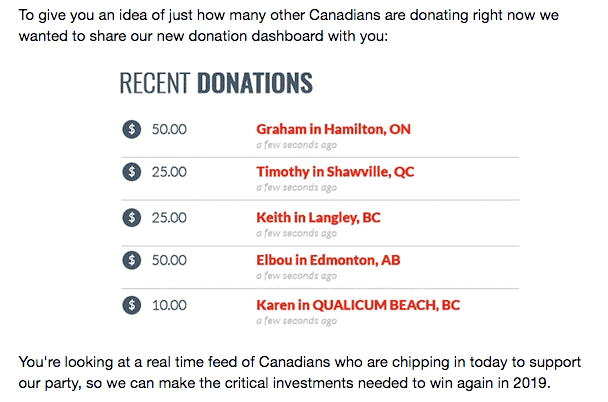Click the 25.00 amount in Timothy's row
The width and height of the screenshot is (608, 402).
169,172
